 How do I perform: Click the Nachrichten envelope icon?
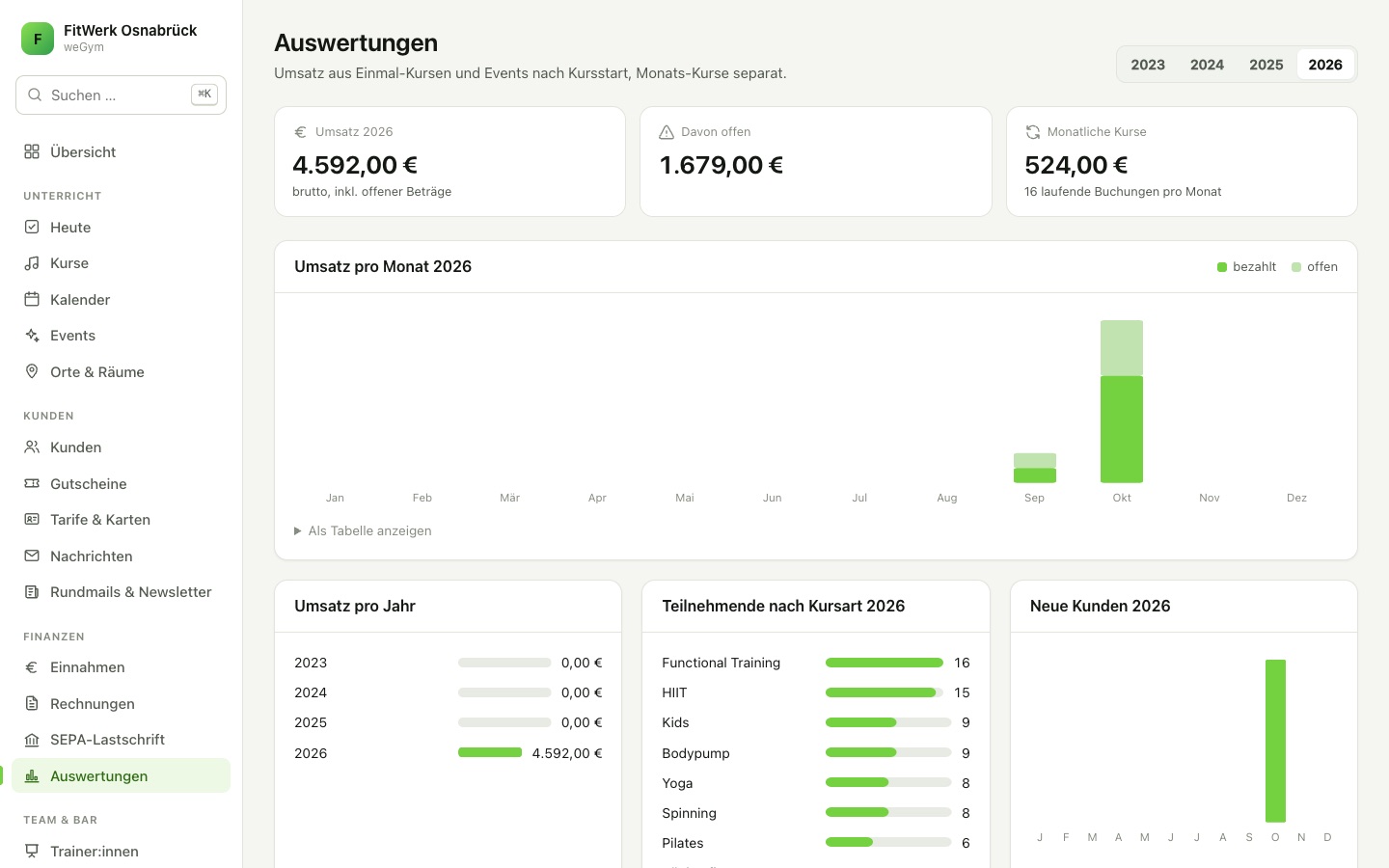tap(32, 556)
